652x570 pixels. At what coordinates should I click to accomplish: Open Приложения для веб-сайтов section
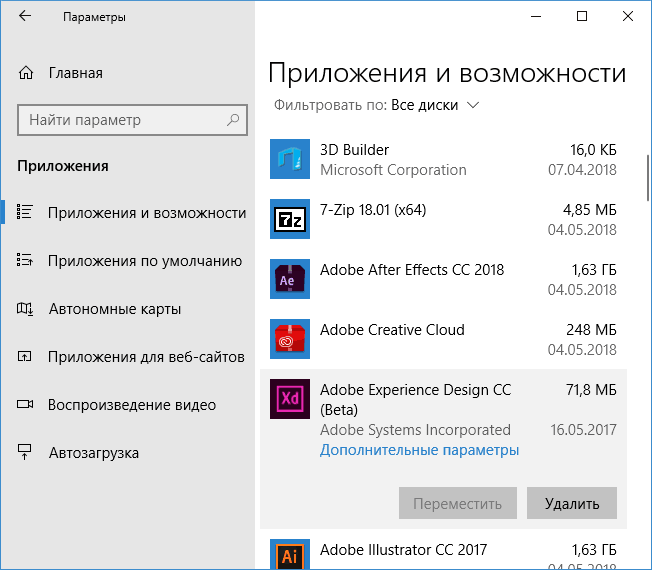(127, 357)
